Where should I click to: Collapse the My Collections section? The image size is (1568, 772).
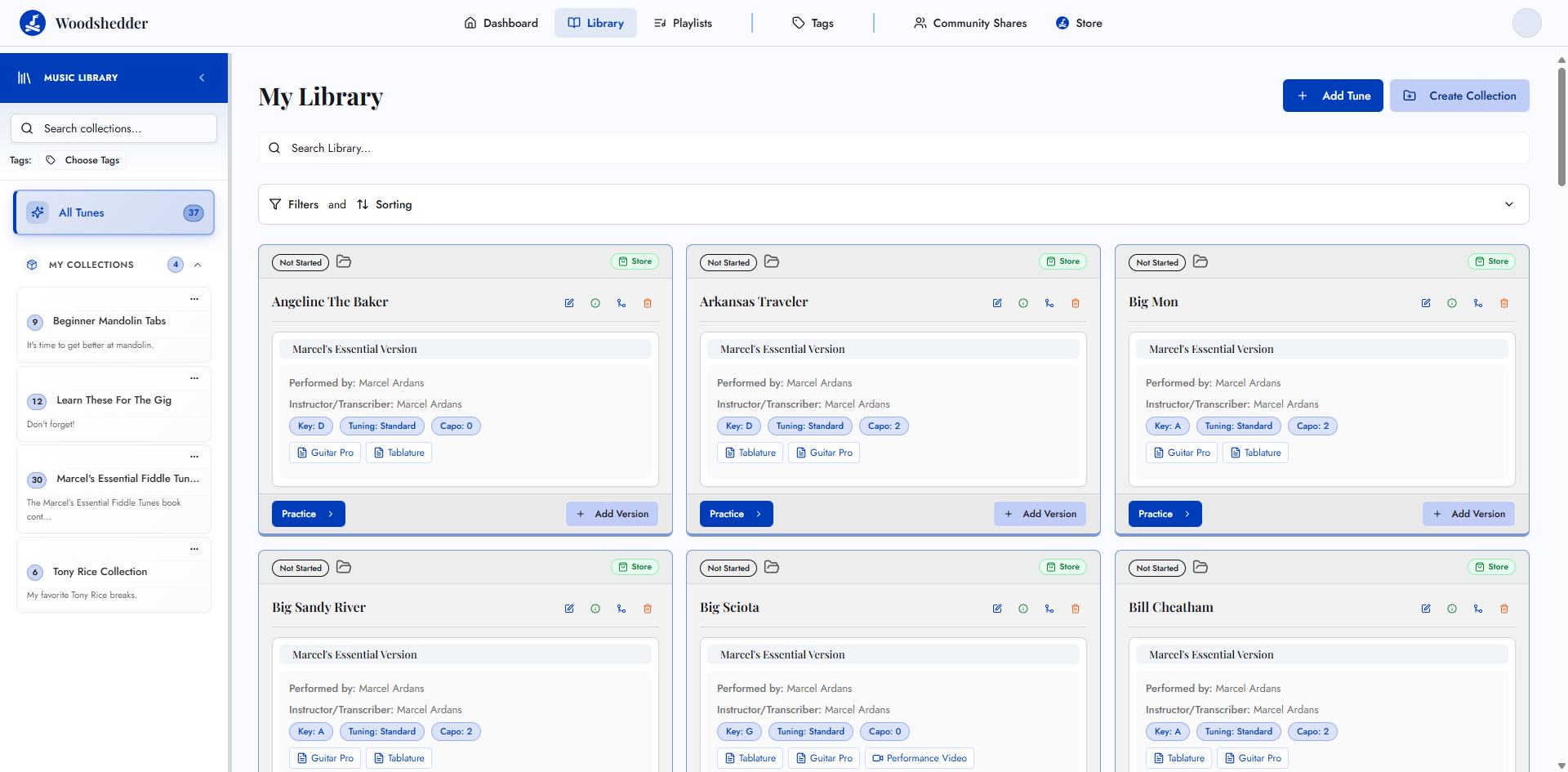[x=198, y=265]
